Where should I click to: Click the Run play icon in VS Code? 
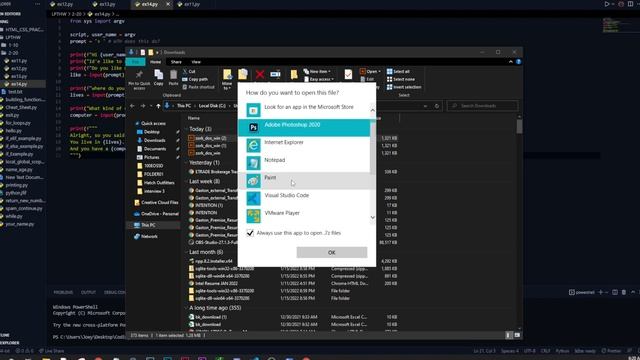coord(607,4)
